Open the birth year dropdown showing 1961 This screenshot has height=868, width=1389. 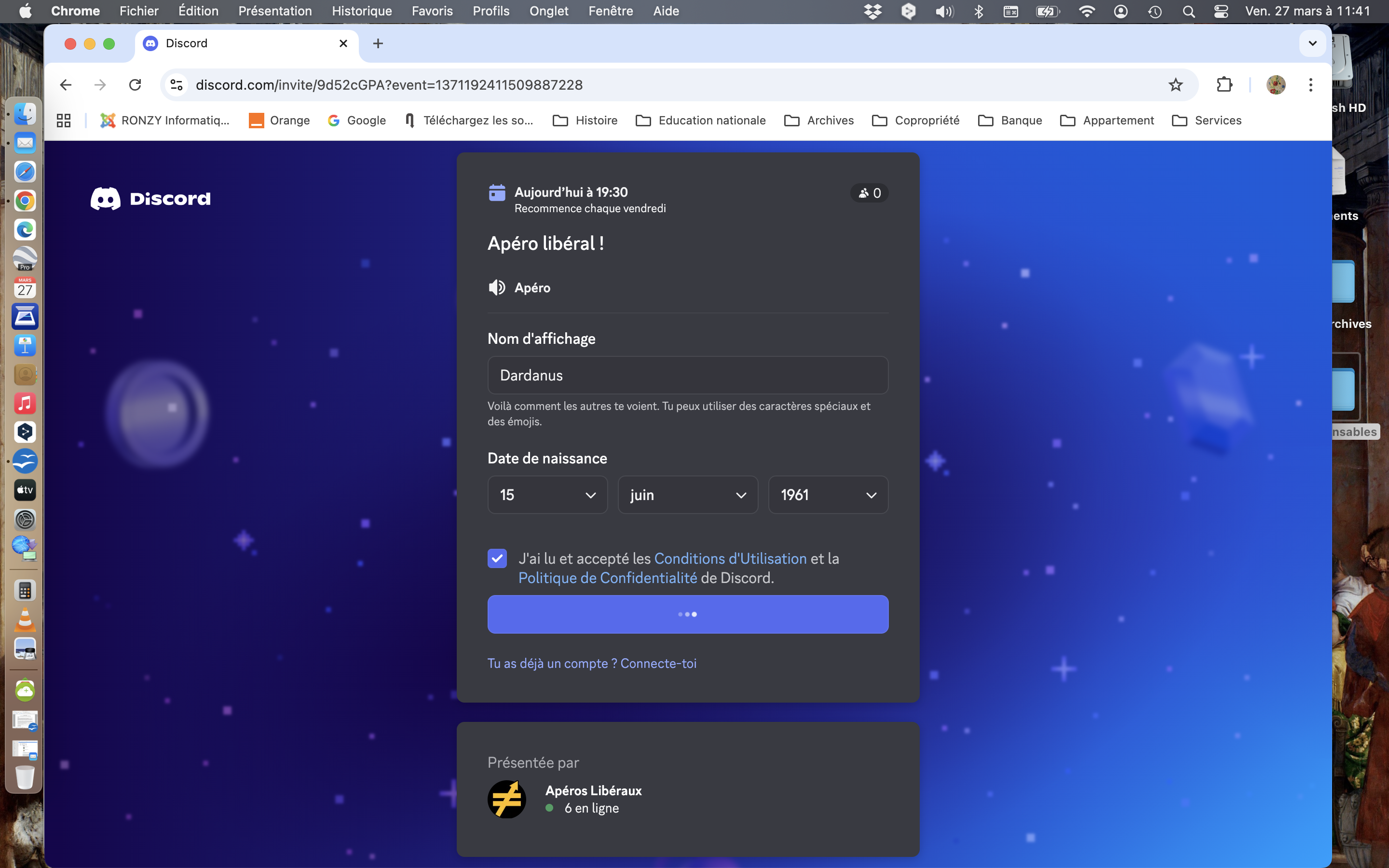(x=828, y=495)
